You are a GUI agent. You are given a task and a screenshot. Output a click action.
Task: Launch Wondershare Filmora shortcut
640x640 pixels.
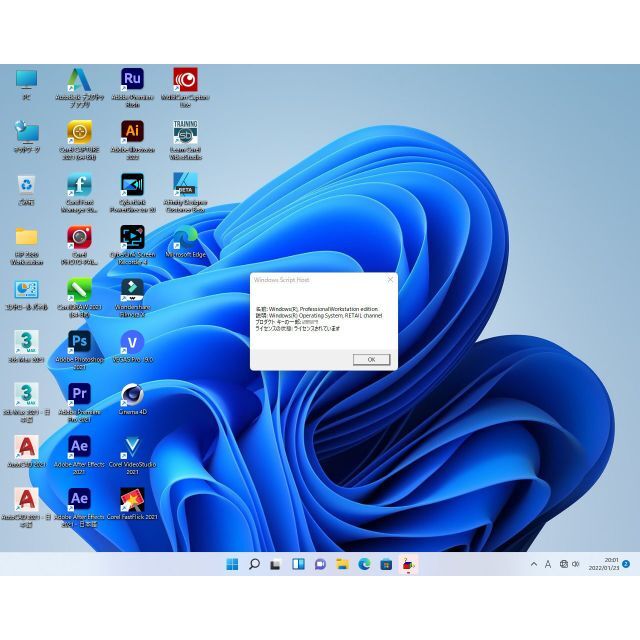pos(132,298)
